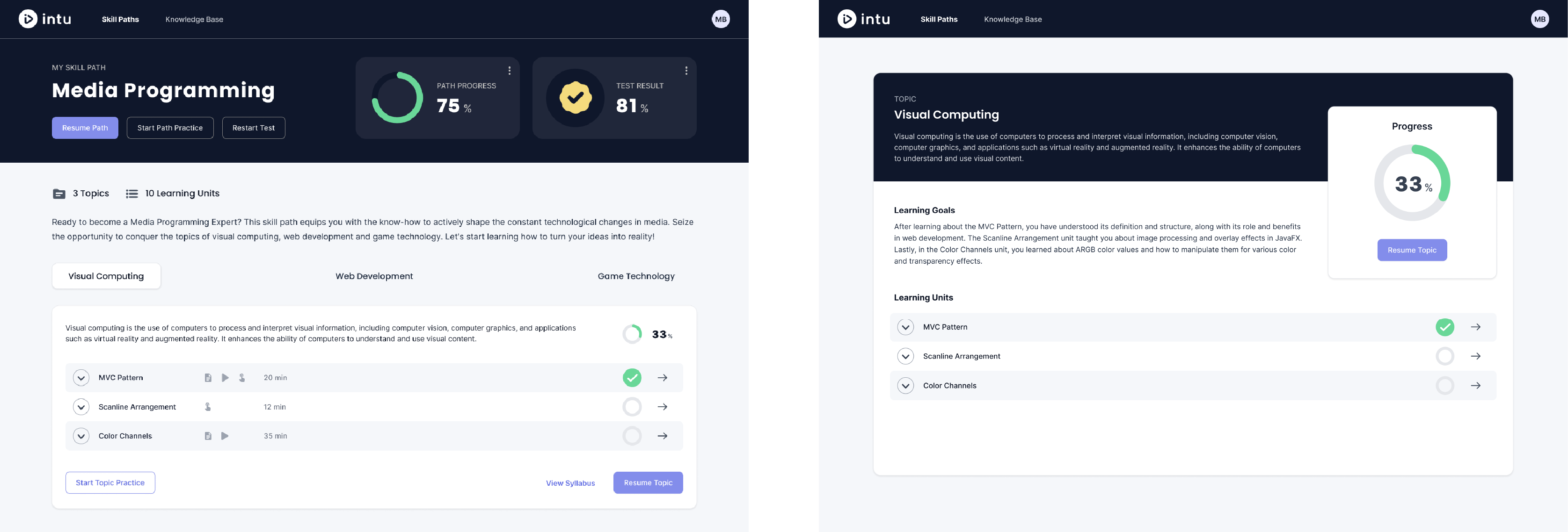Screen dimensions: 1568x532
Task: Click the three-dot menu icon on path progress card
Action: point(510,70)
